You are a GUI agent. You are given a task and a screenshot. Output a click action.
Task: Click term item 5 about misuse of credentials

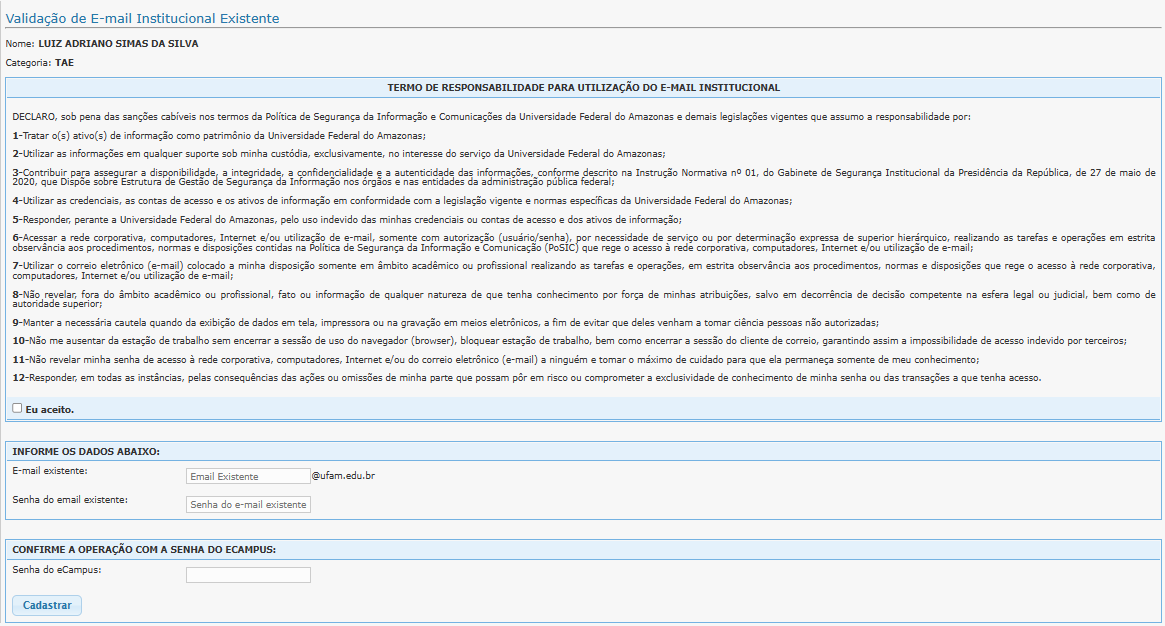[x=347, y=219]
